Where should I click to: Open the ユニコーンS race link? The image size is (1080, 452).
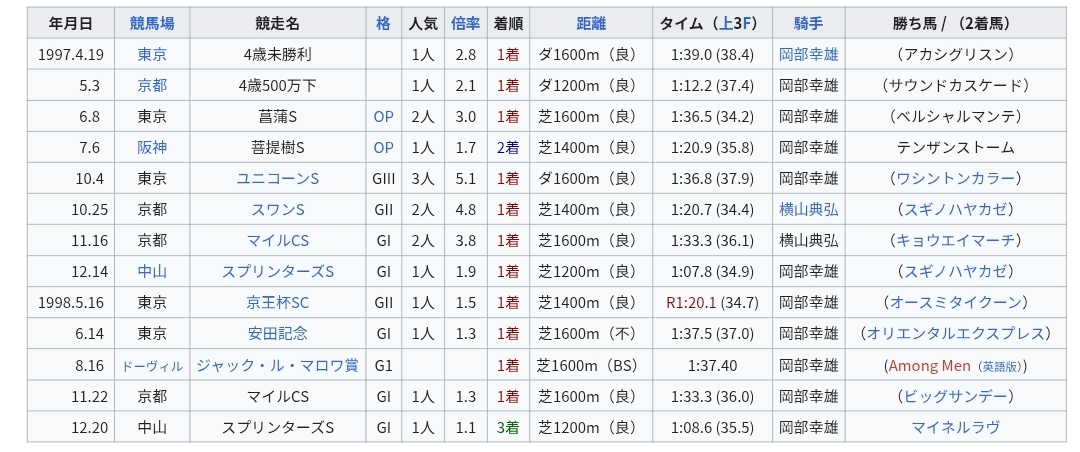[x=277, y=178]
